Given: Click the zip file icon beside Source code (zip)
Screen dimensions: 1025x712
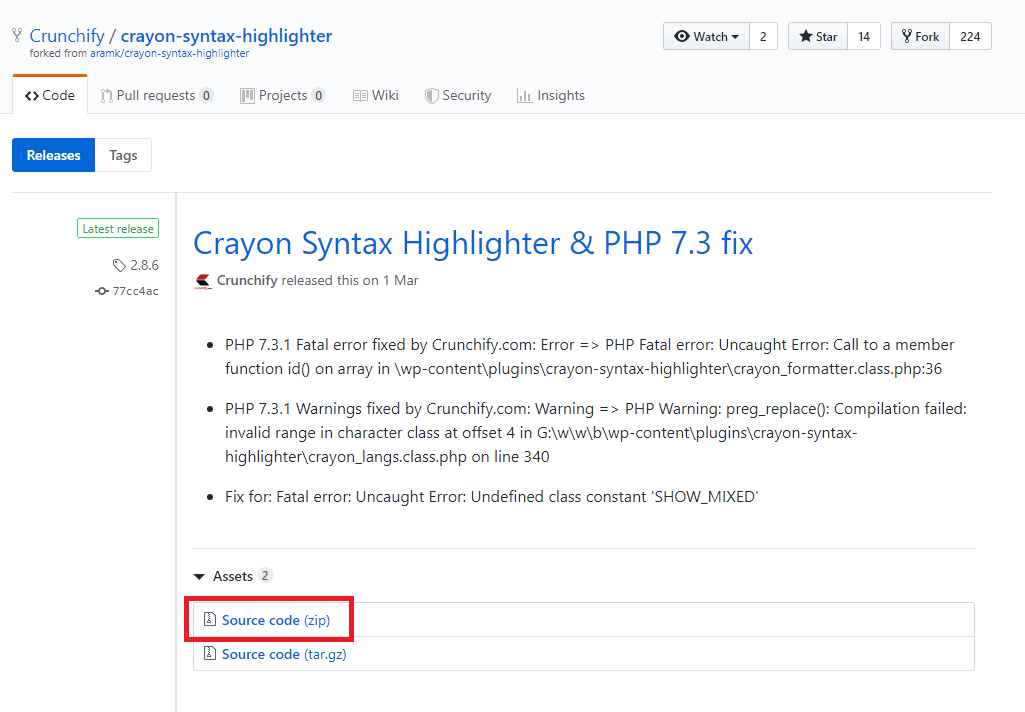Looking at the screenshot, I should tap(210, 619).
